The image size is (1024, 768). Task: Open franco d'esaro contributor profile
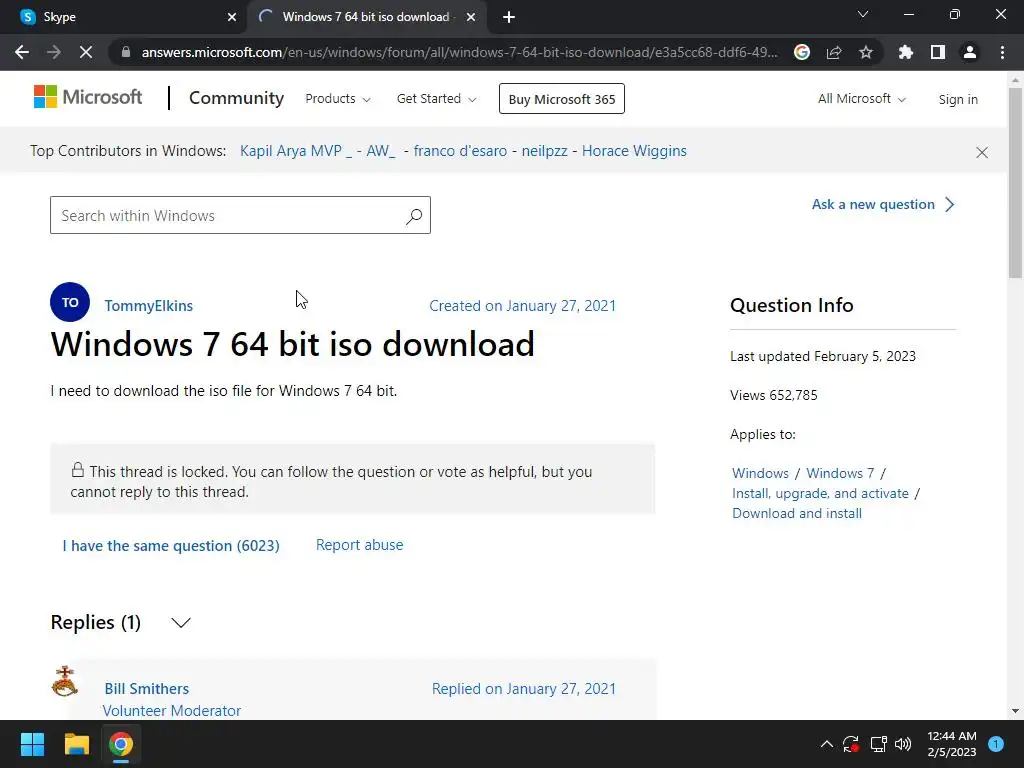click(x=460, y=151)
